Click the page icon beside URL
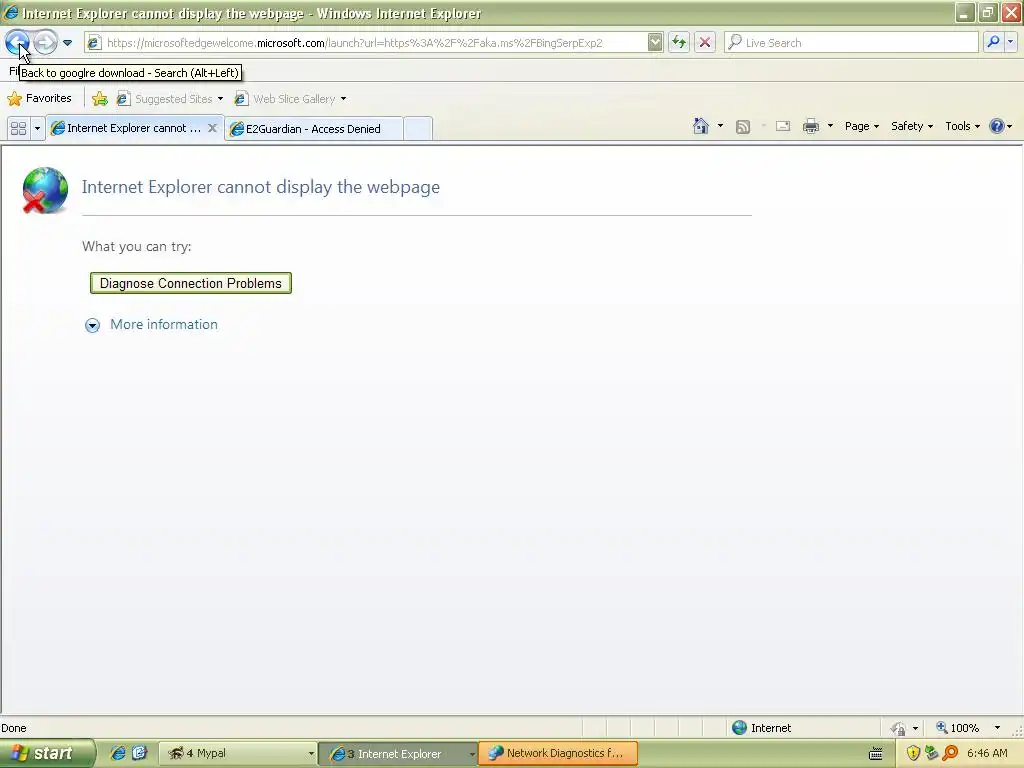The width and height of the screenshot is (1024, 768). click(94, 42)
